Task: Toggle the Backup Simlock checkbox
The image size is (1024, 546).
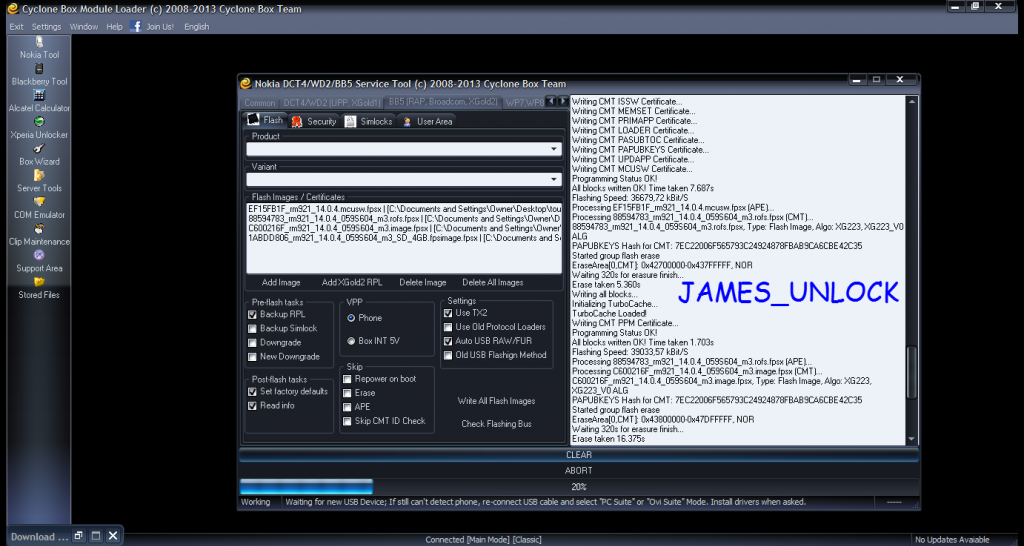Action: [253, 328]
